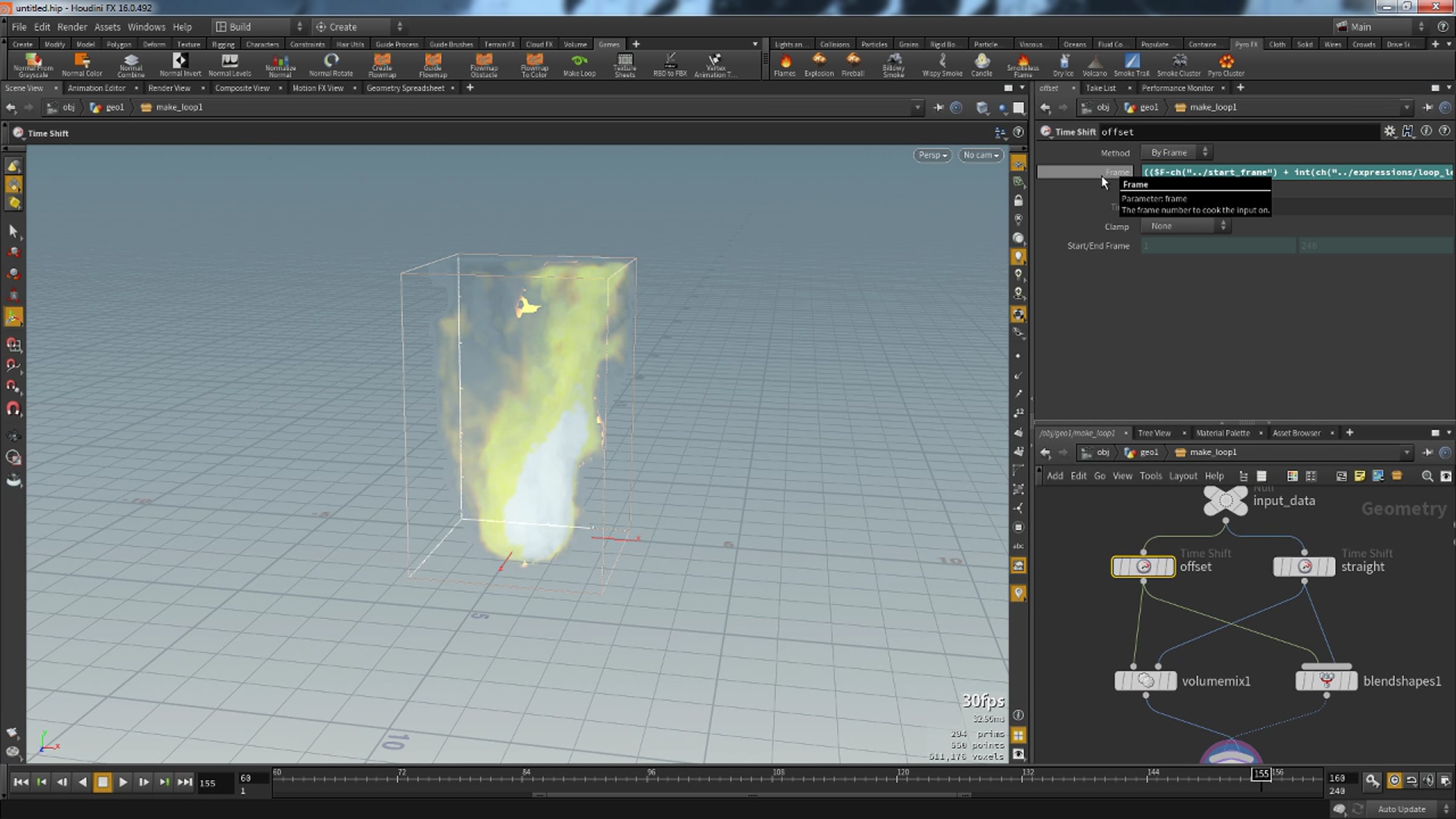Click the volumemix1 node
Image resolution: width=1456 pixels, height=819 pixels.
click(1145, 681)
